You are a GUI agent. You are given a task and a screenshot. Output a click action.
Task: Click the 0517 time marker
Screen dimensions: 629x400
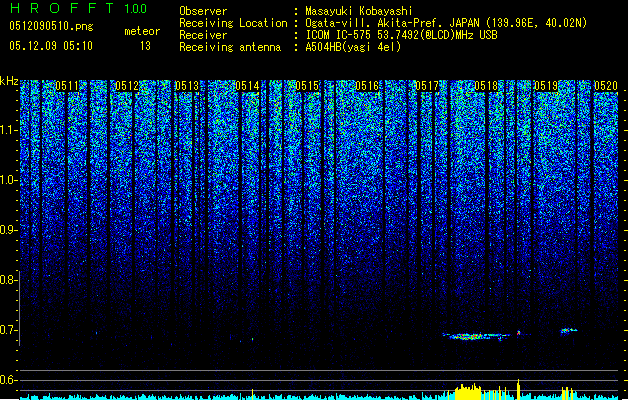pos(427,86)
